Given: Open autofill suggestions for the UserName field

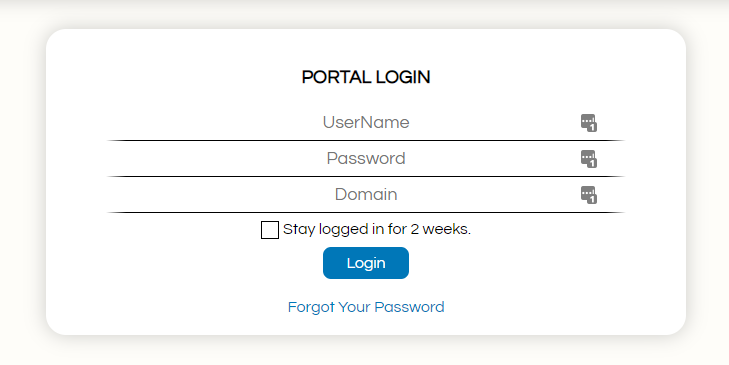Looking at the screenshot, I should click(x=589, y=123).
